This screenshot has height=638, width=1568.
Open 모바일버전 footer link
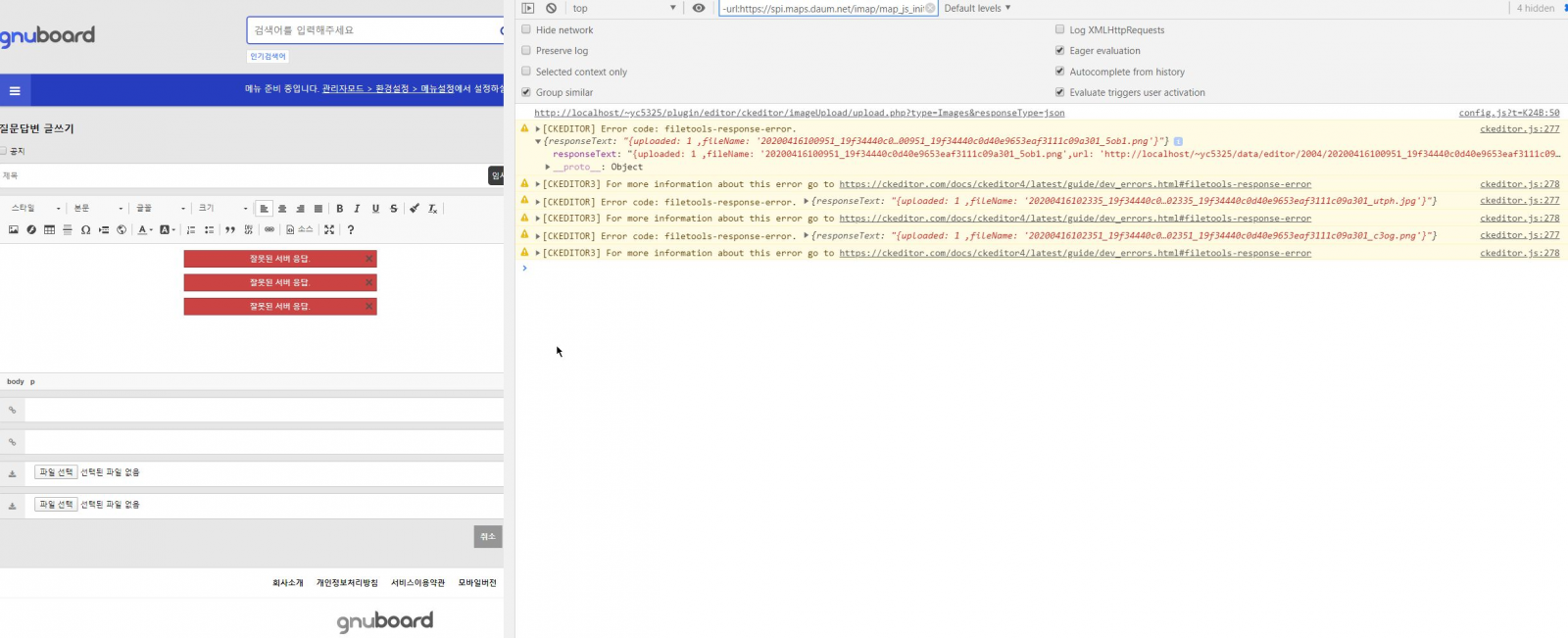[x=478, y=583]
